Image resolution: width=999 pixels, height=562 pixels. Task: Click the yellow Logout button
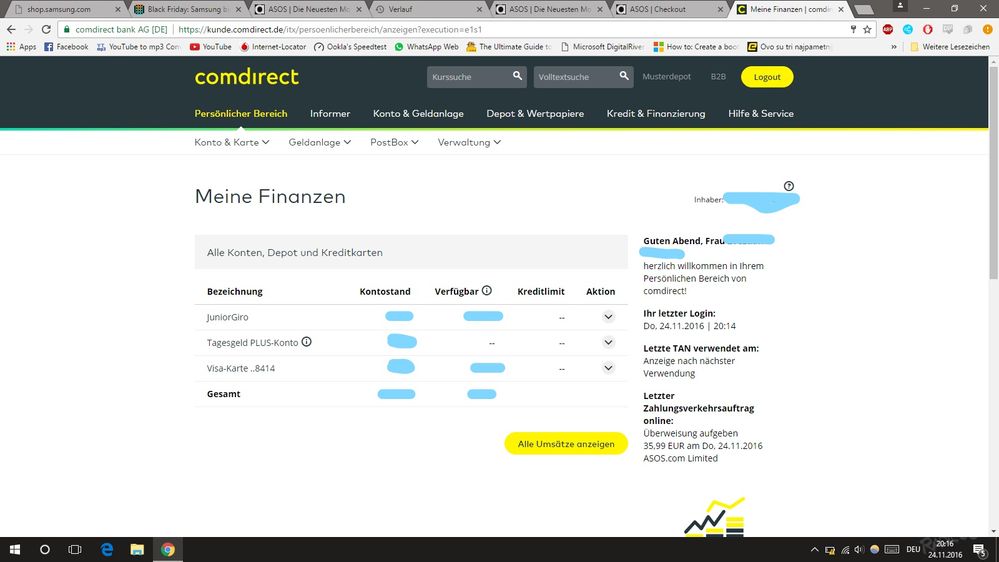[x=767, y=77]
